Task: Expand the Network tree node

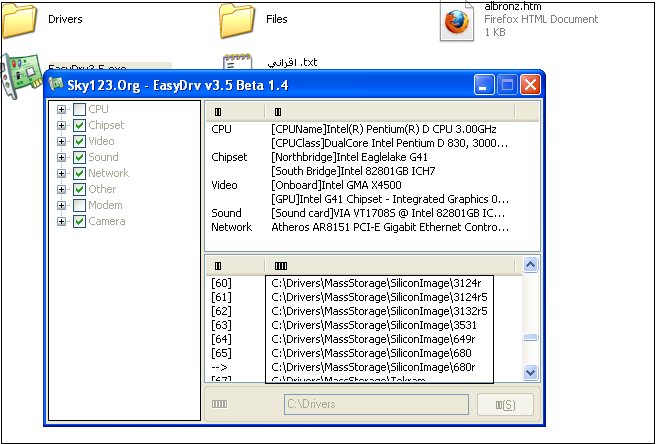Action: click(61, 173)
